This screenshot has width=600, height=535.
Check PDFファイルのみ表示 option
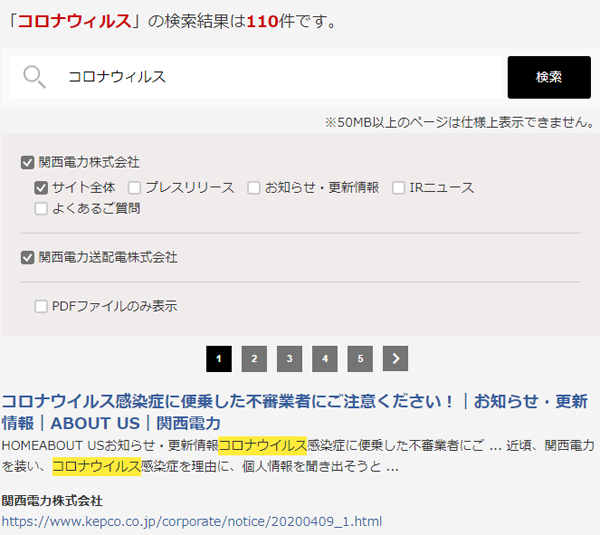click(41, 307)
